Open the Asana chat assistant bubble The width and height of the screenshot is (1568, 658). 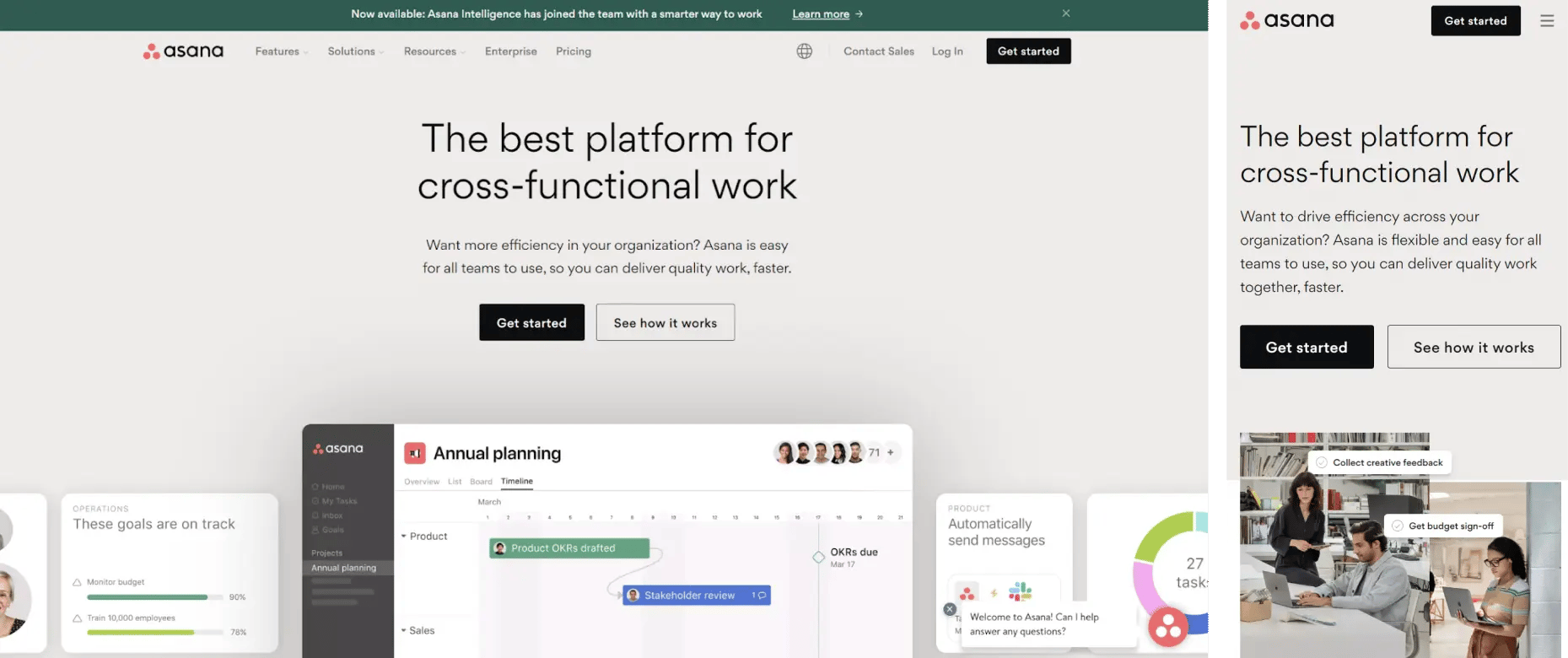tap(1168, 627)
